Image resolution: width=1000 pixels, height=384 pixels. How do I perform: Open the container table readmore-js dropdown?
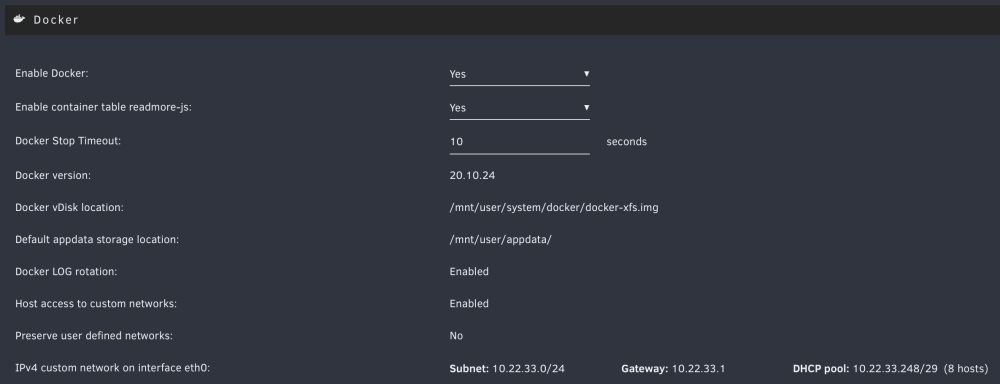point(519,108)
